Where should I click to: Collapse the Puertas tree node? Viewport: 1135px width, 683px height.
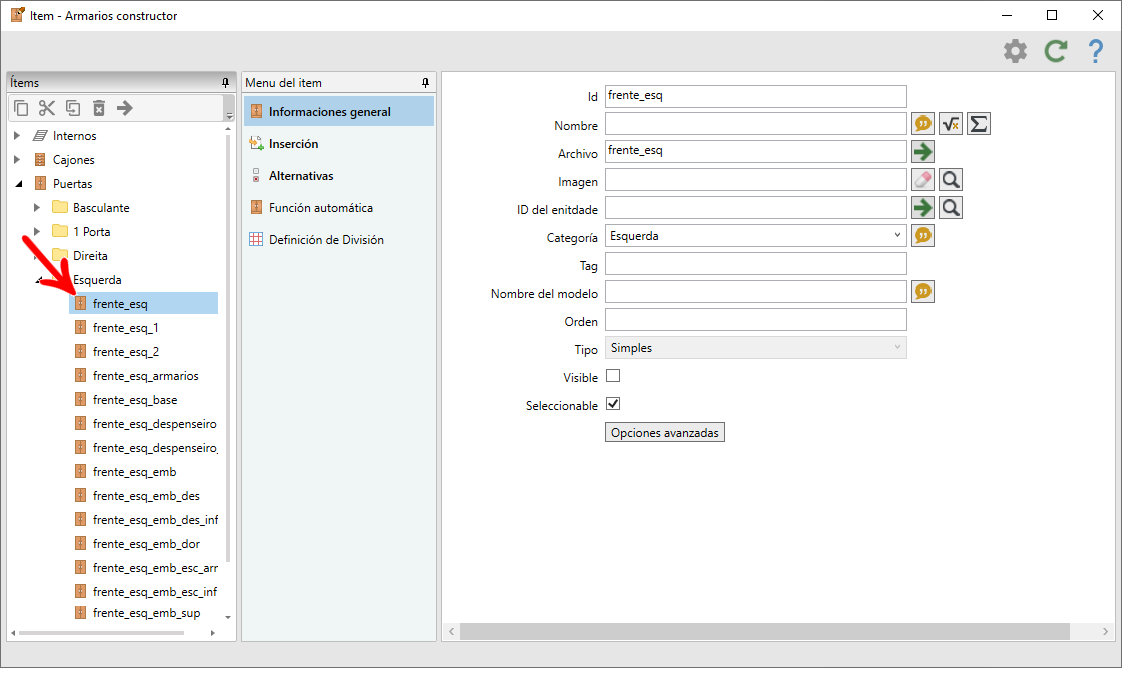pos(19,186)
